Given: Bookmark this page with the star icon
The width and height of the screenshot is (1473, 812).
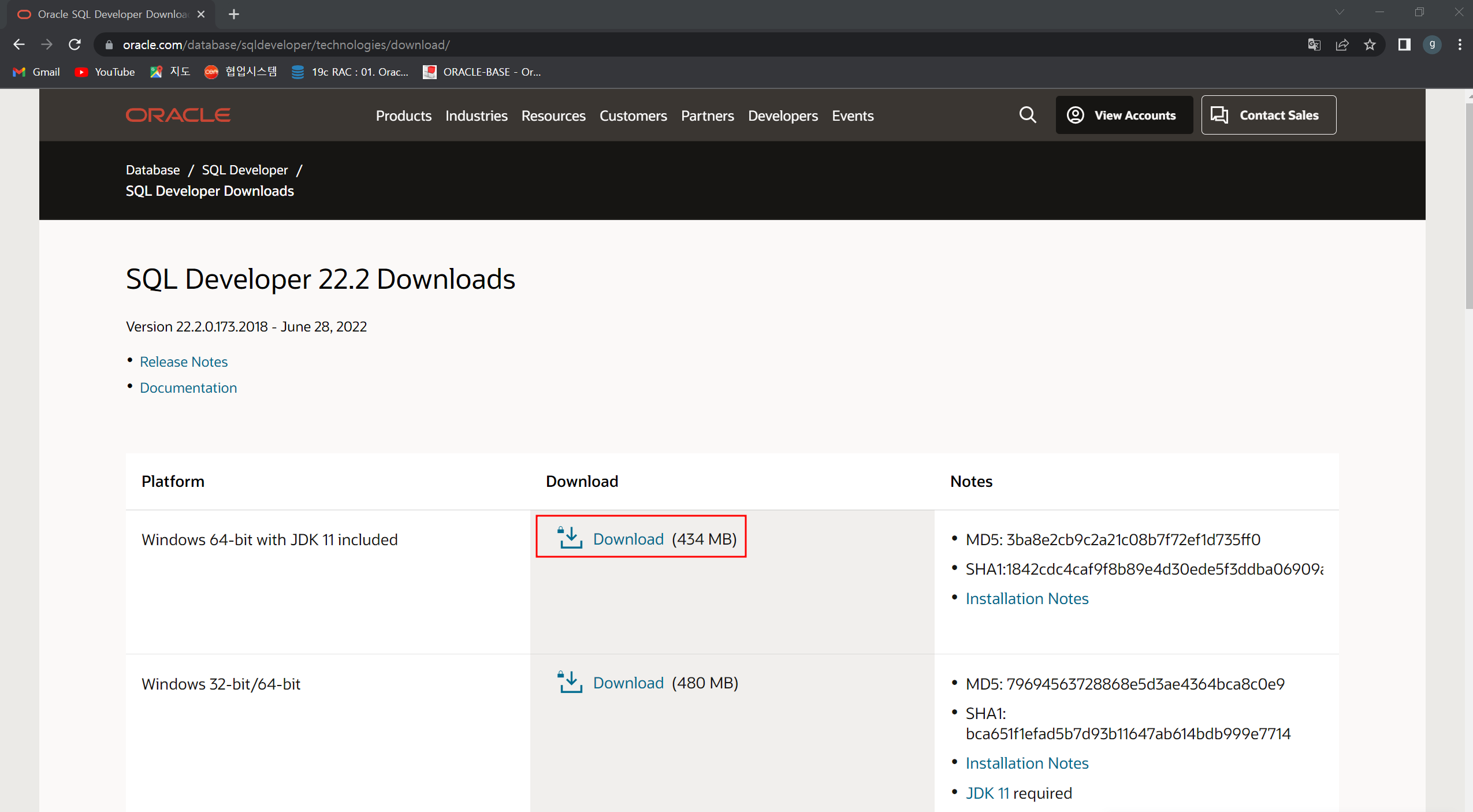Looking at the screenshot, I should coord(1370,45).
